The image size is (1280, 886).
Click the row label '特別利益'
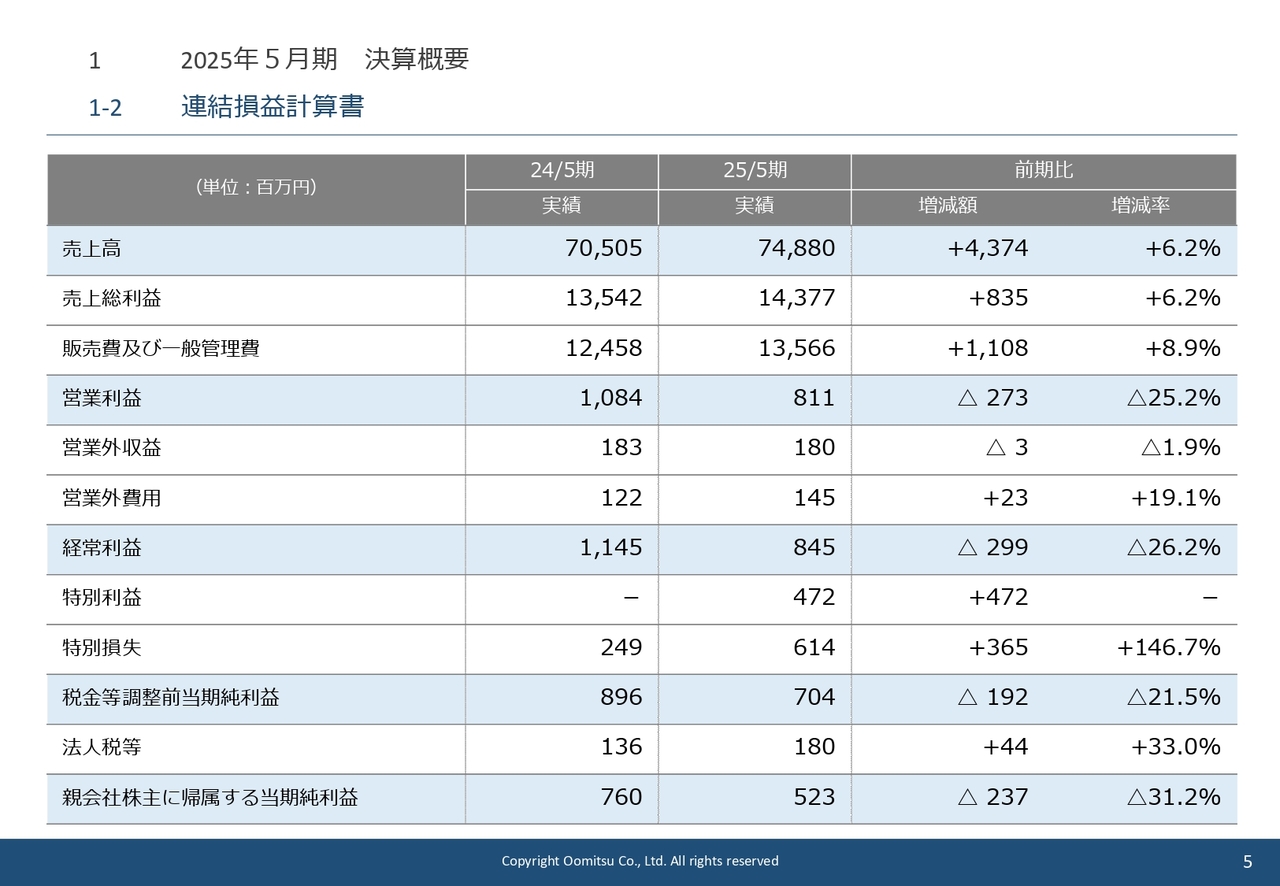pyautogui.click(x=102, y=598)
